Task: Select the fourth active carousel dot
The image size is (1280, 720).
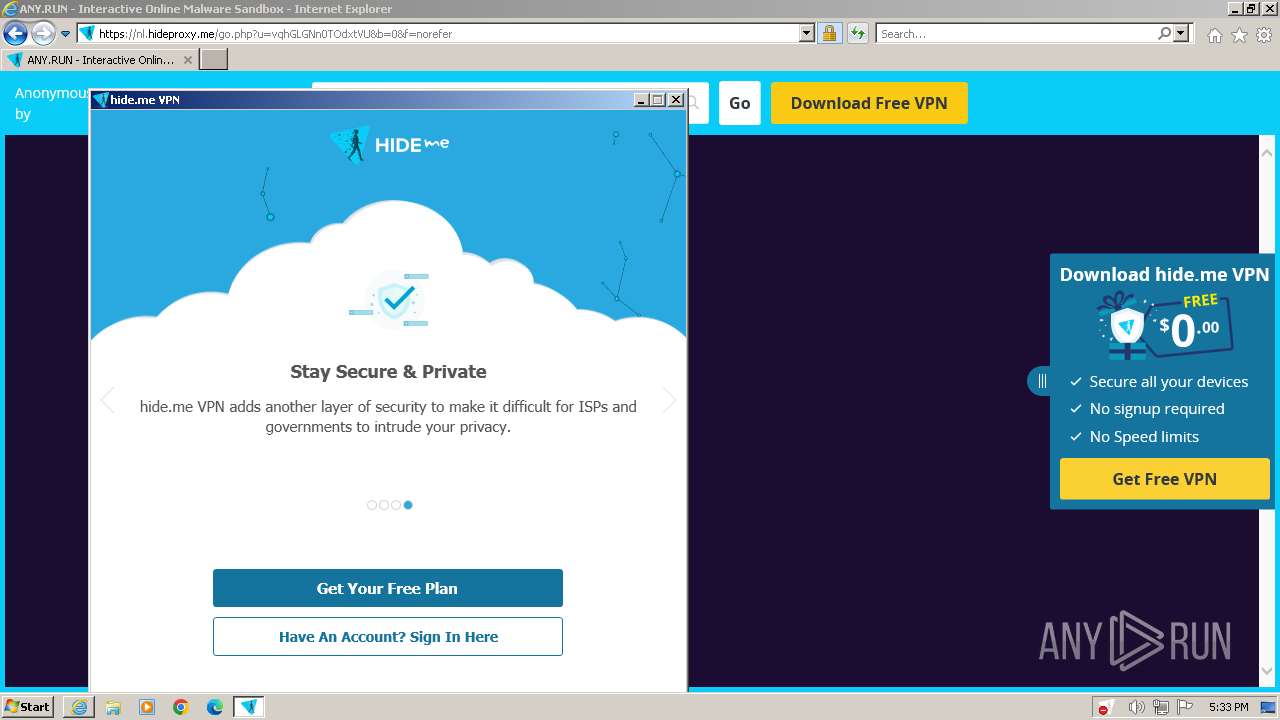Action: pyautogui.click(x=408, y=505)
